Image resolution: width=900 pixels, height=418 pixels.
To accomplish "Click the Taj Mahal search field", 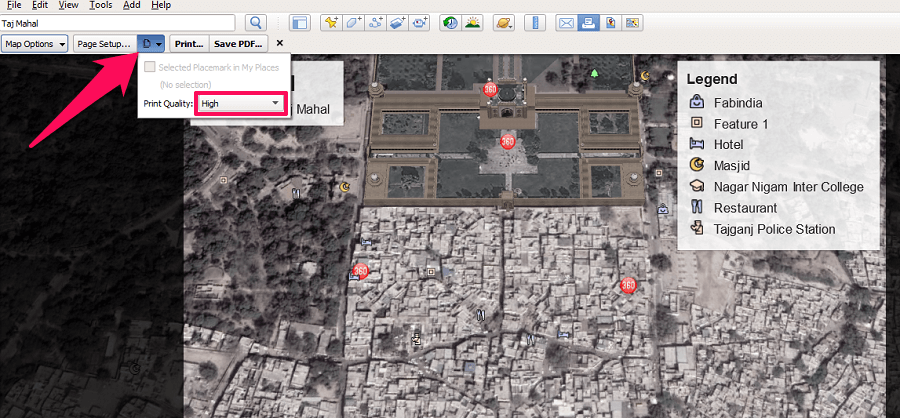I will click(x=118, y=22).
